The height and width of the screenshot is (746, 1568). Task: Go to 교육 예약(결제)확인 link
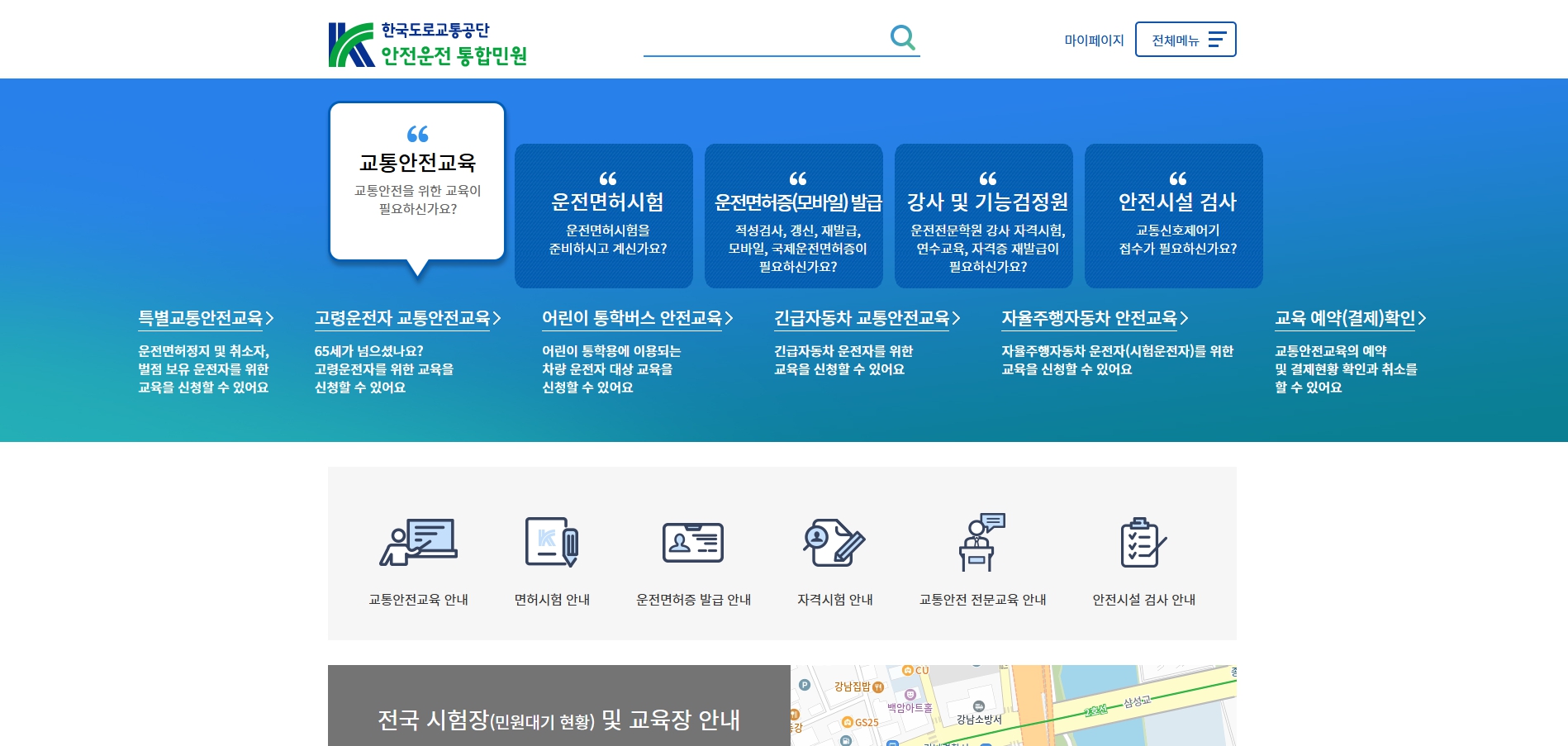coord(1350,318)
